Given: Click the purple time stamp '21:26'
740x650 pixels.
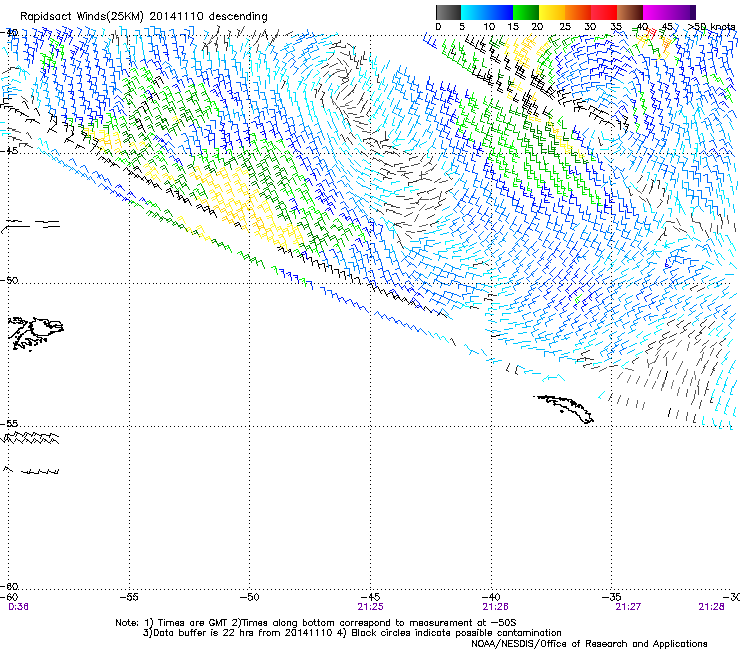Looking at the screenshot, I should 495,607.
